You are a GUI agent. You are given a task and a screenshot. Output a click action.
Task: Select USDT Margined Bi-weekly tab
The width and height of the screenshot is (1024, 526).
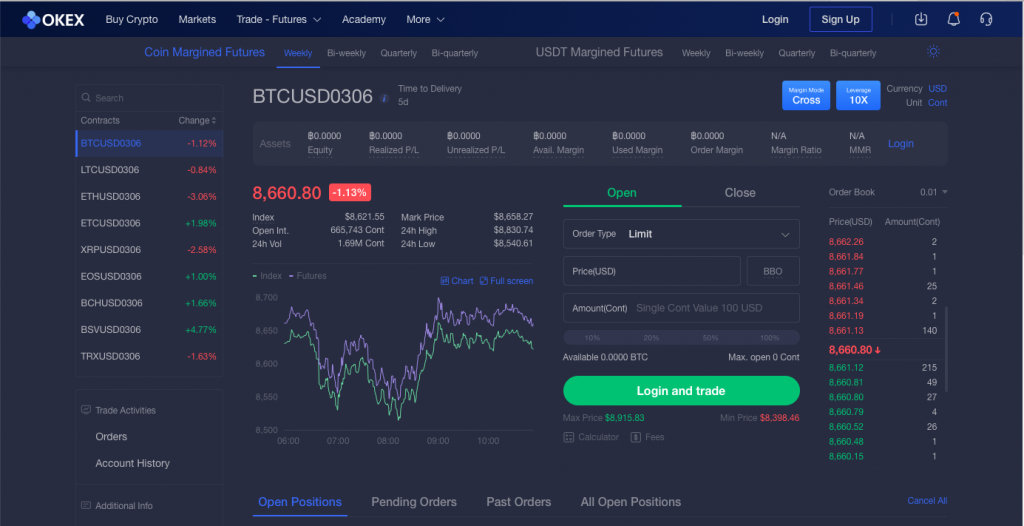[744, 53]
